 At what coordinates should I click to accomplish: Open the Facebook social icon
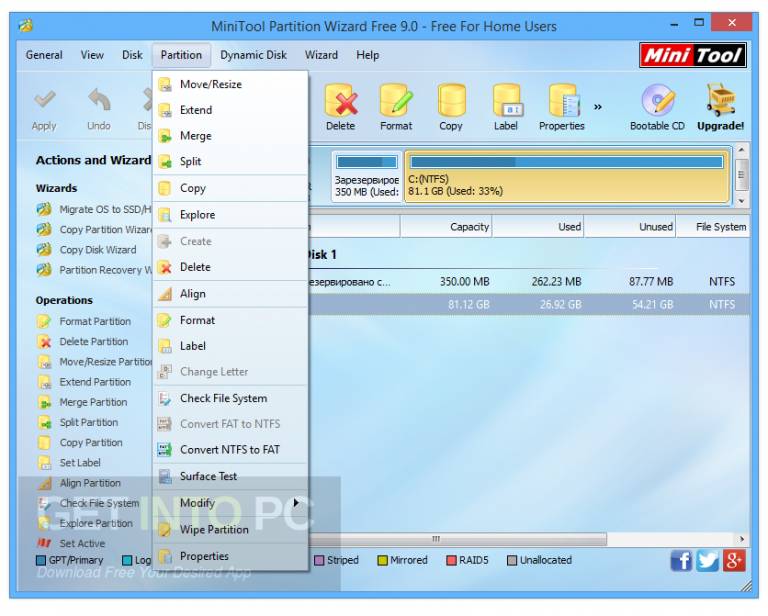point(681,560)
